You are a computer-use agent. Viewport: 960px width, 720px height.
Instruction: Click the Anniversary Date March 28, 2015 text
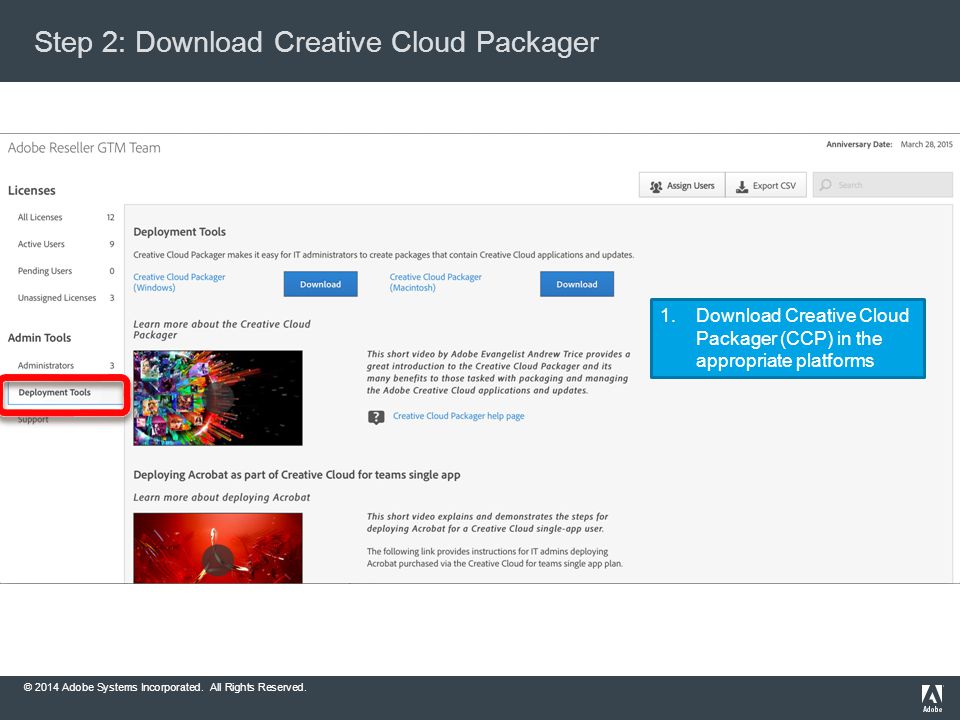tap(890, 144)
